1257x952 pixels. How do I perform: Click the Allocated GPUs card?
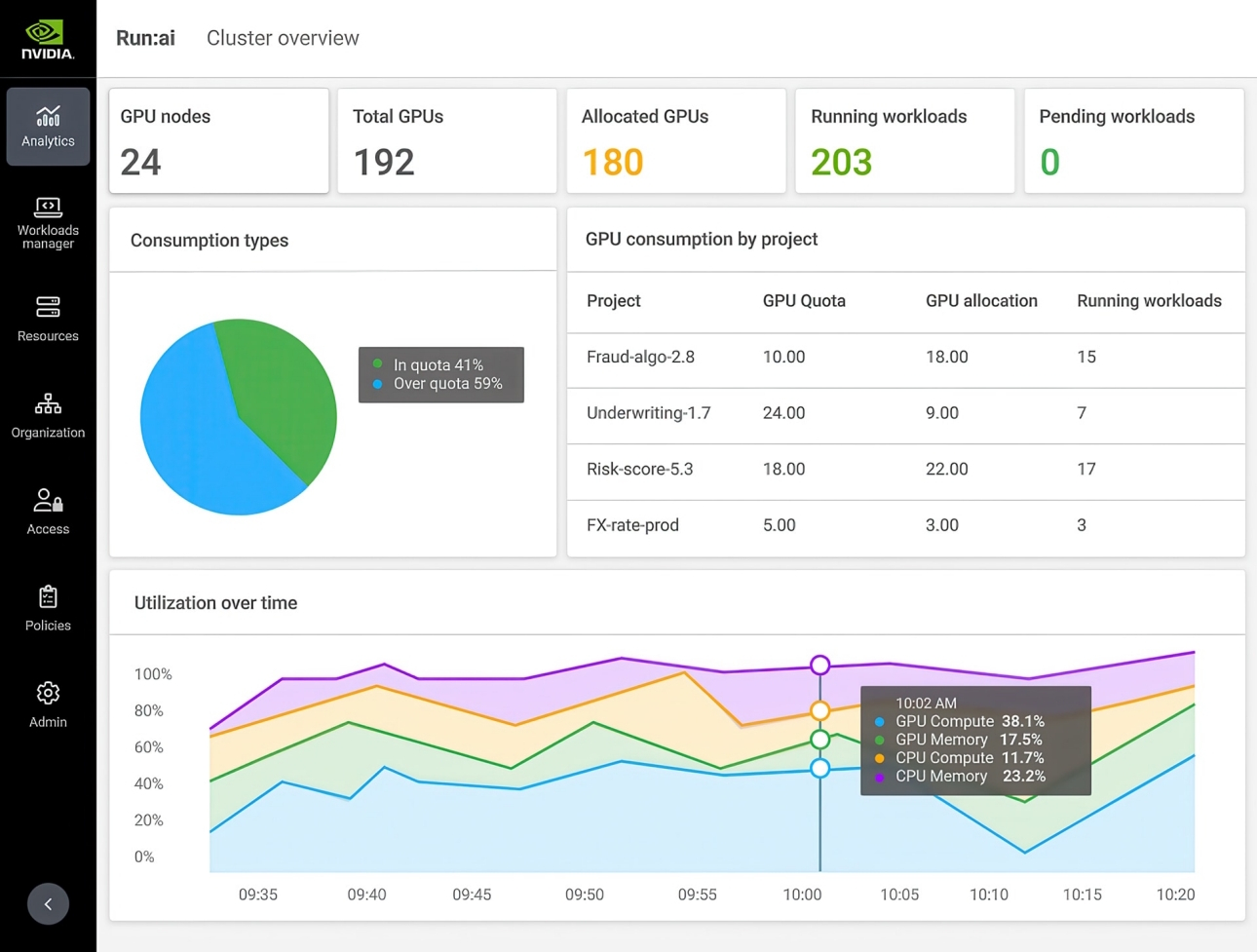675,141
